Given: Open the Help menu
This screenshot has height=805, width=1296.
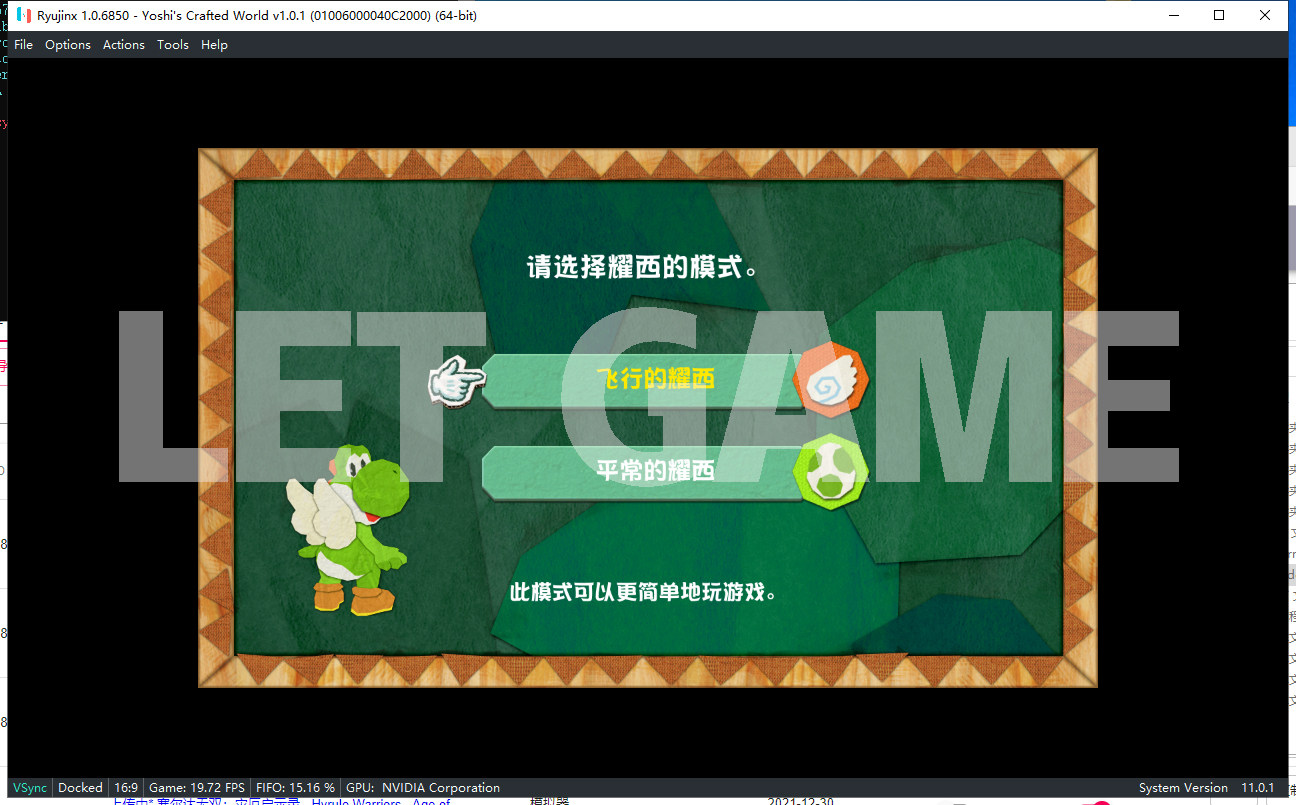Looking at the screenshot, I should [214, 45].
